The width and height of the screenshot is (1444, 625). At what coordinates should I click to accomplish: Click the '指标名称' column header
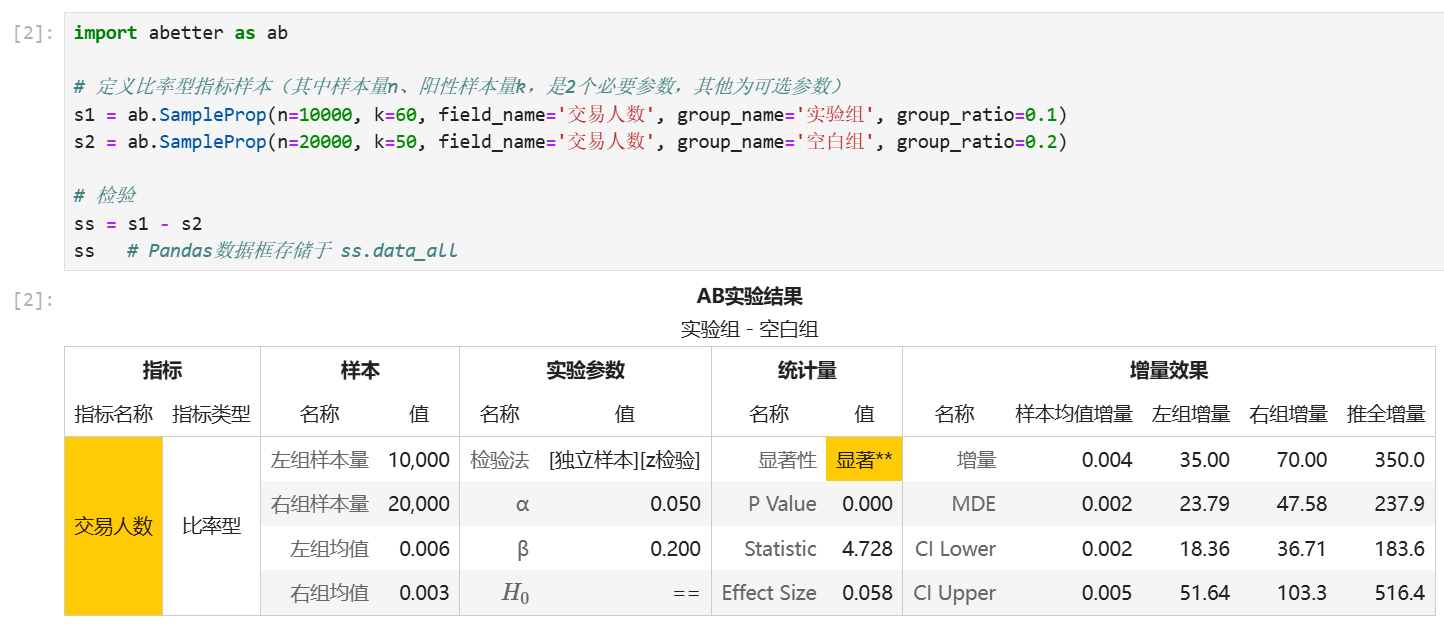coord(113,414)
